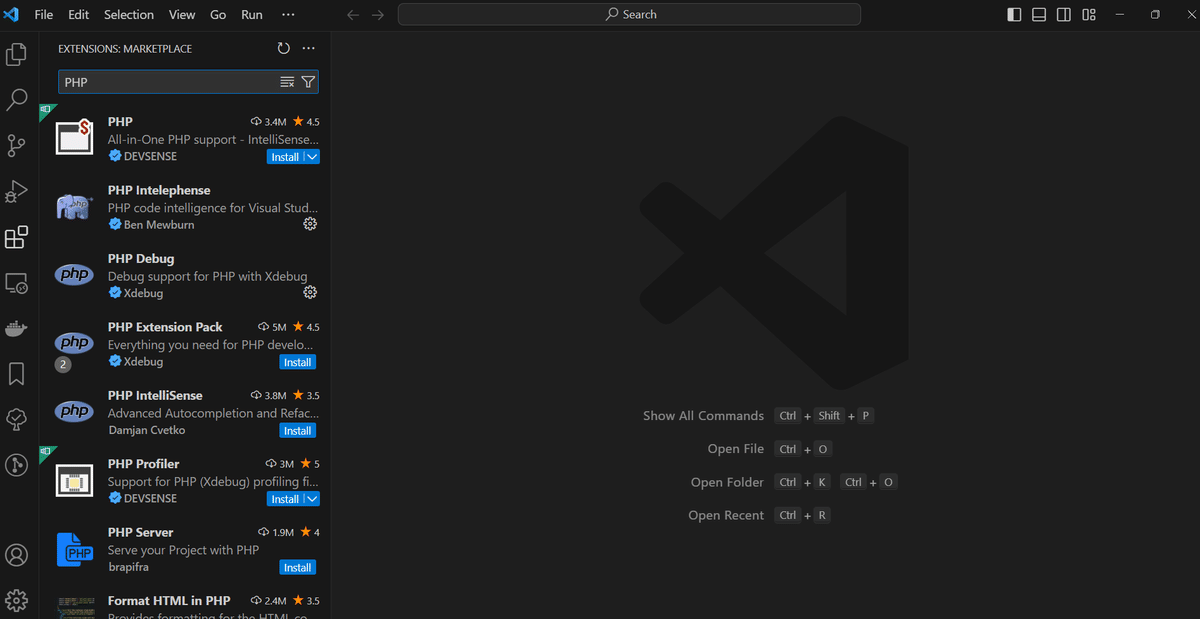Screen dimensions: 1200x619
Task: Open the Explorer view in activity bar
Action: point(16,54)
